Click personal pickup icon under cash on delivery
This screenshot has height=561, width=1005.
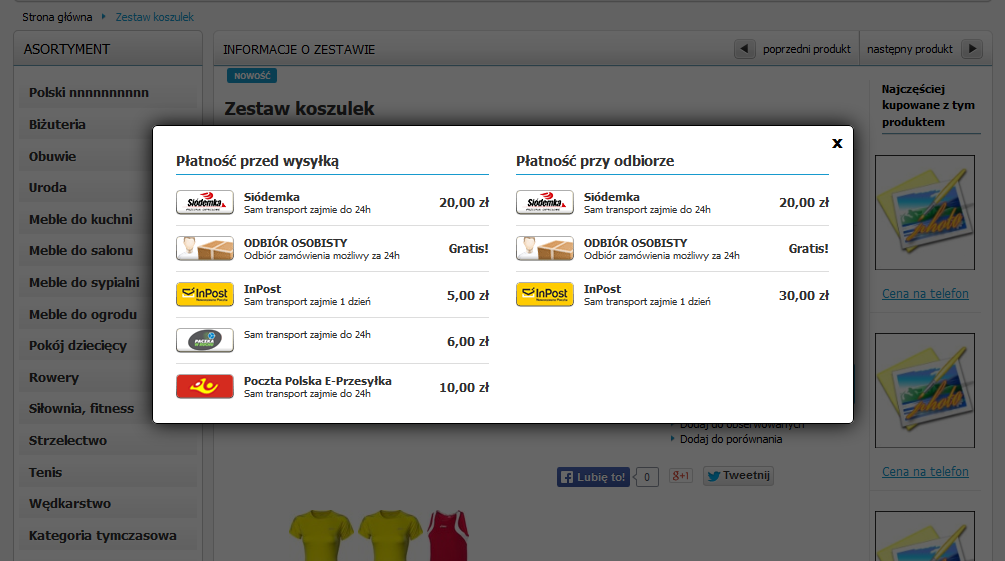tap(545, 248)
